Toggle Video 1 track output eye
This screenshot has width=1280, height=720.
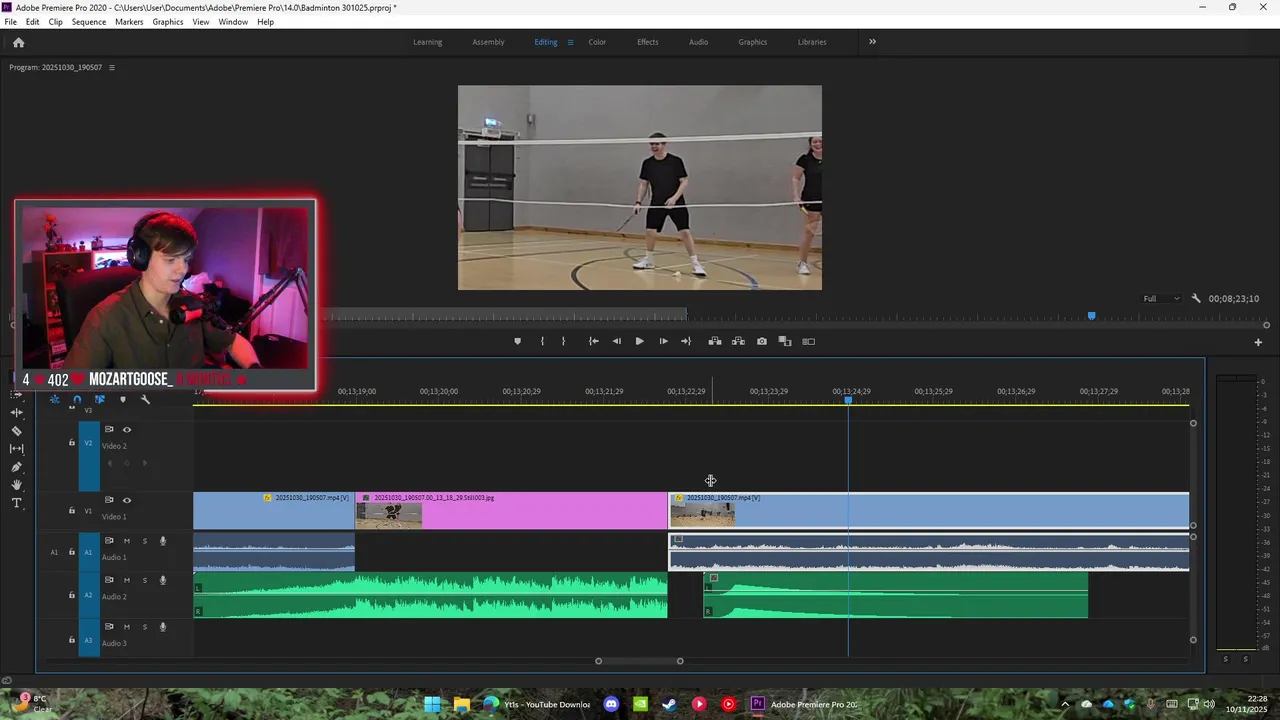pos(126,500)
